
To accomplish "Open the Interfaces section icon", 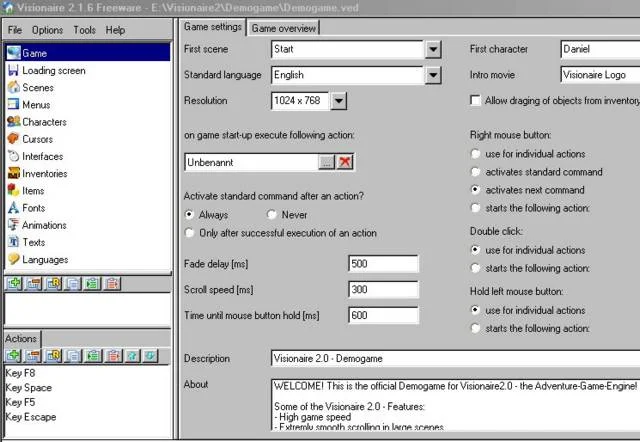I will point(13,156).
